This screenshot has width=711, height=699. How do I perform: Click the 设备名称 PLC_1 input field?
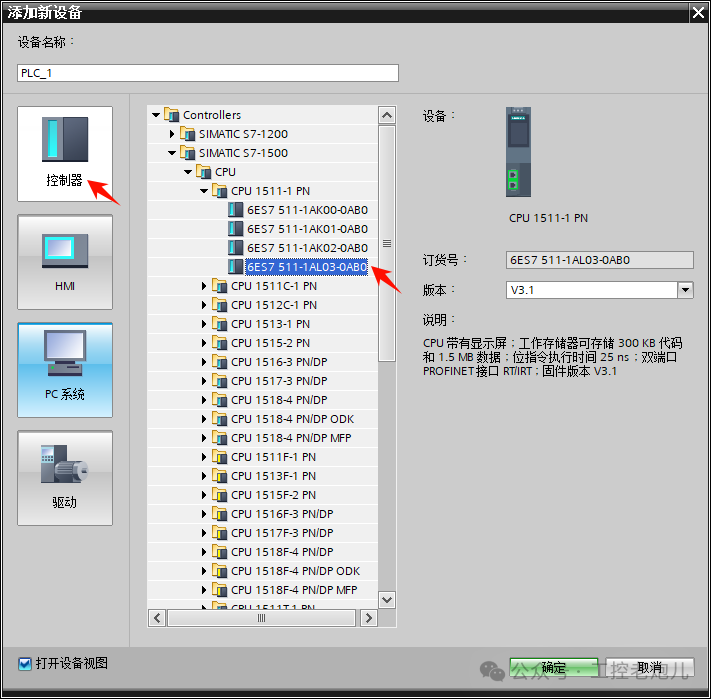(208, 73)
